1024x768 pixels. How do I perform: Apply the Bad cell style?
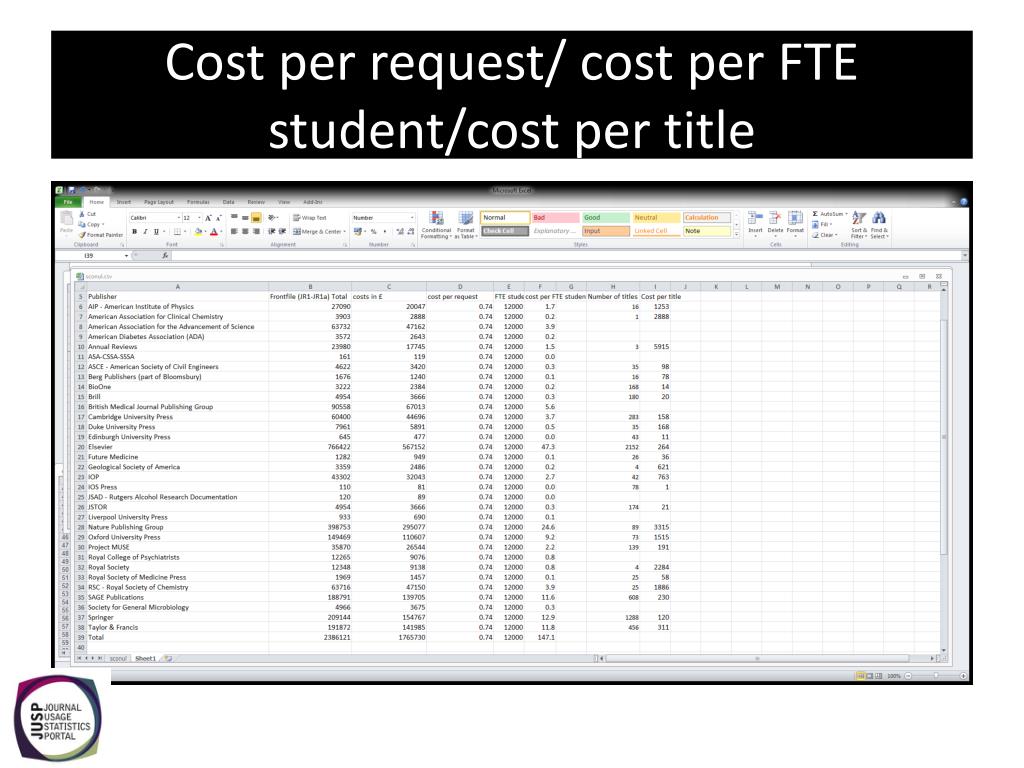click(555, 217)
